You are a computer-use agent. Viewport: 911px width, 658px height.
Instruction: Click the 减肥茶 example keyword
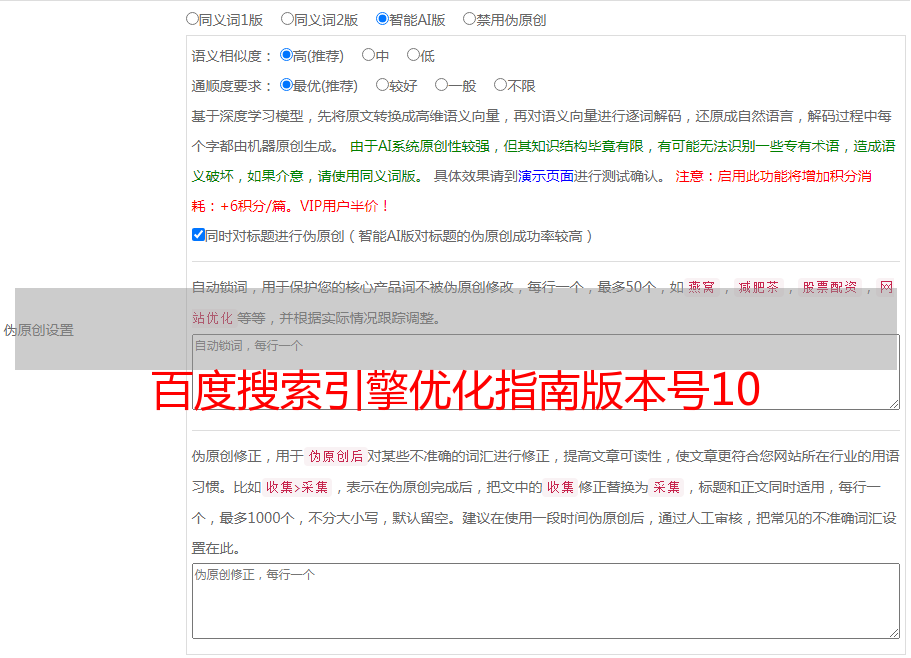point(759,287)
